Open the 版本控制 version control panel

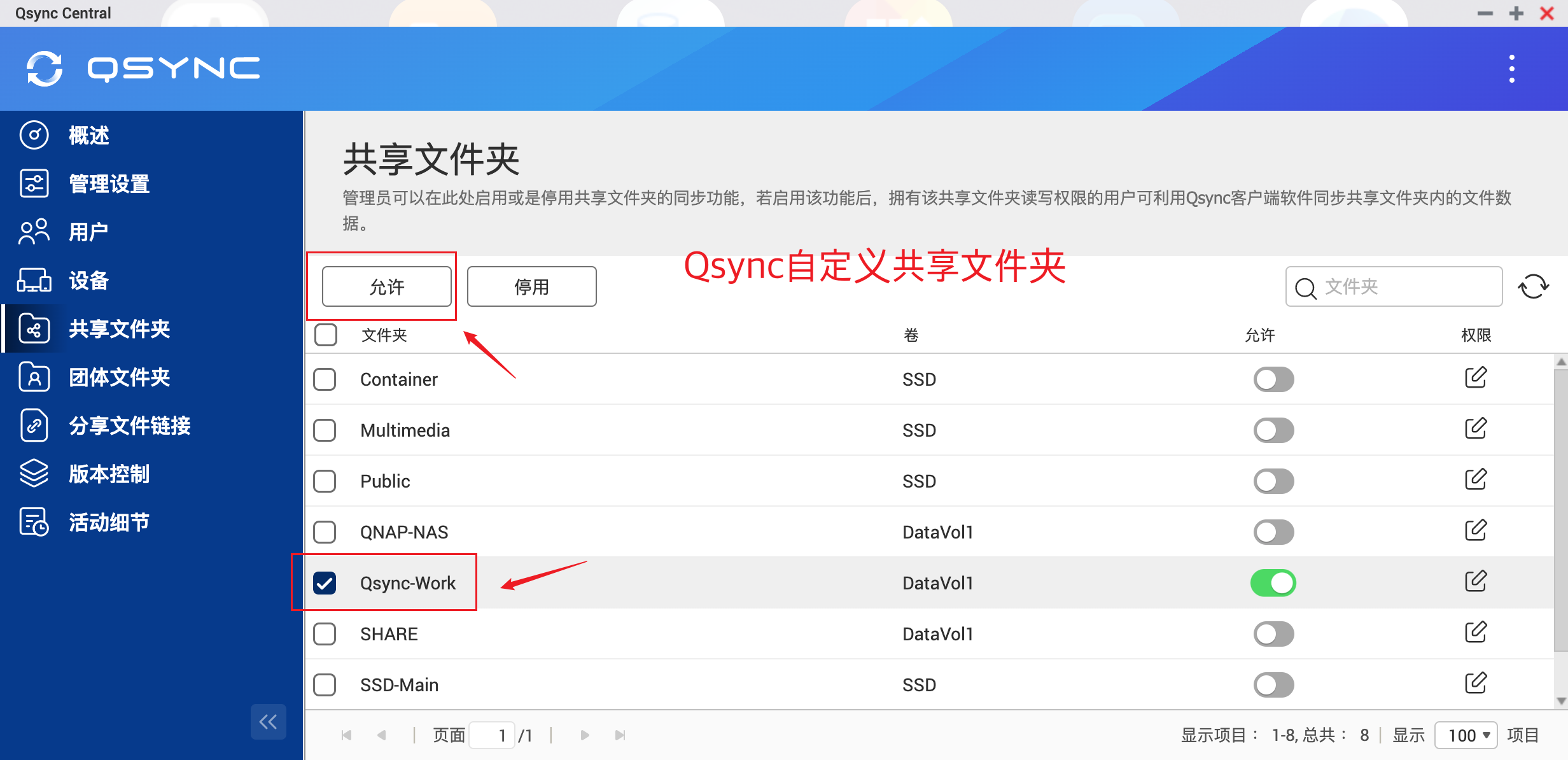108,474
